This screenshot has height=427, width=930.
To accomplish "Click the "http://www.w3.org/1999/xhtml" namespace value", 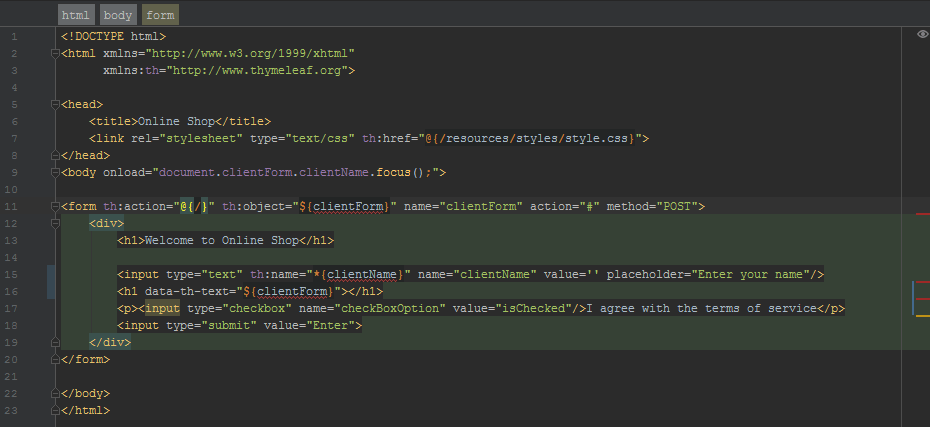I will tap(250, 54).
